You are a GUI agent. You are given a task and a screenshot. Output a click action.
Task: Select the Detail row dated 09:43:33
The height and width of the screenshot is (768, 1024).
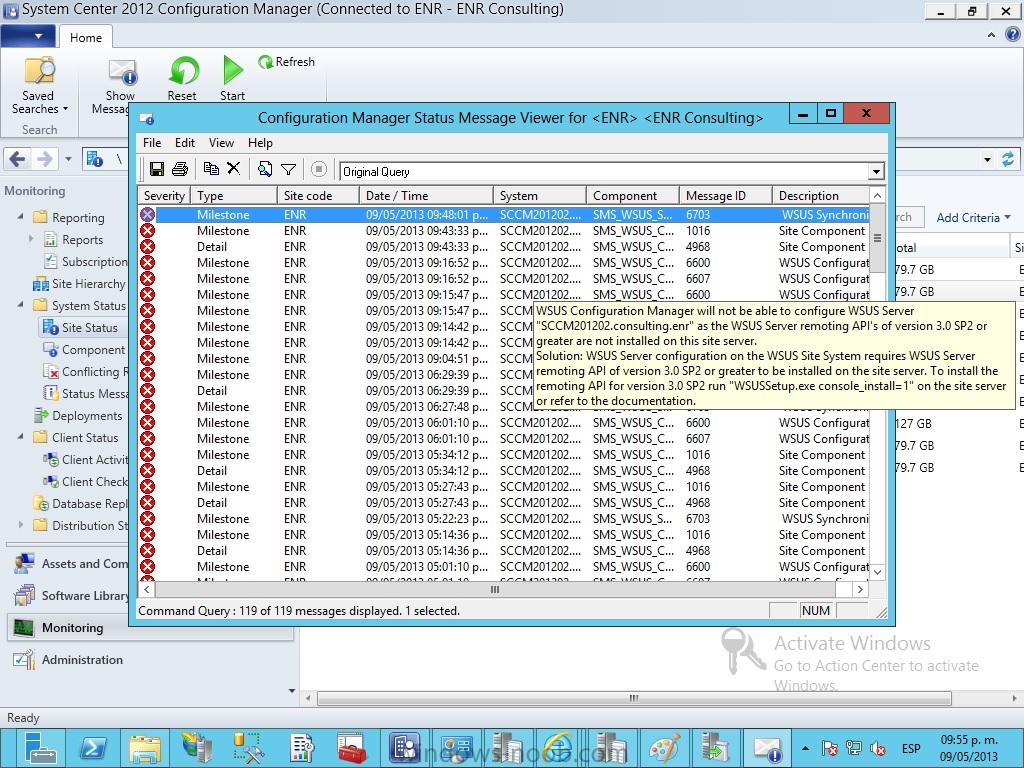pos(504,247)
